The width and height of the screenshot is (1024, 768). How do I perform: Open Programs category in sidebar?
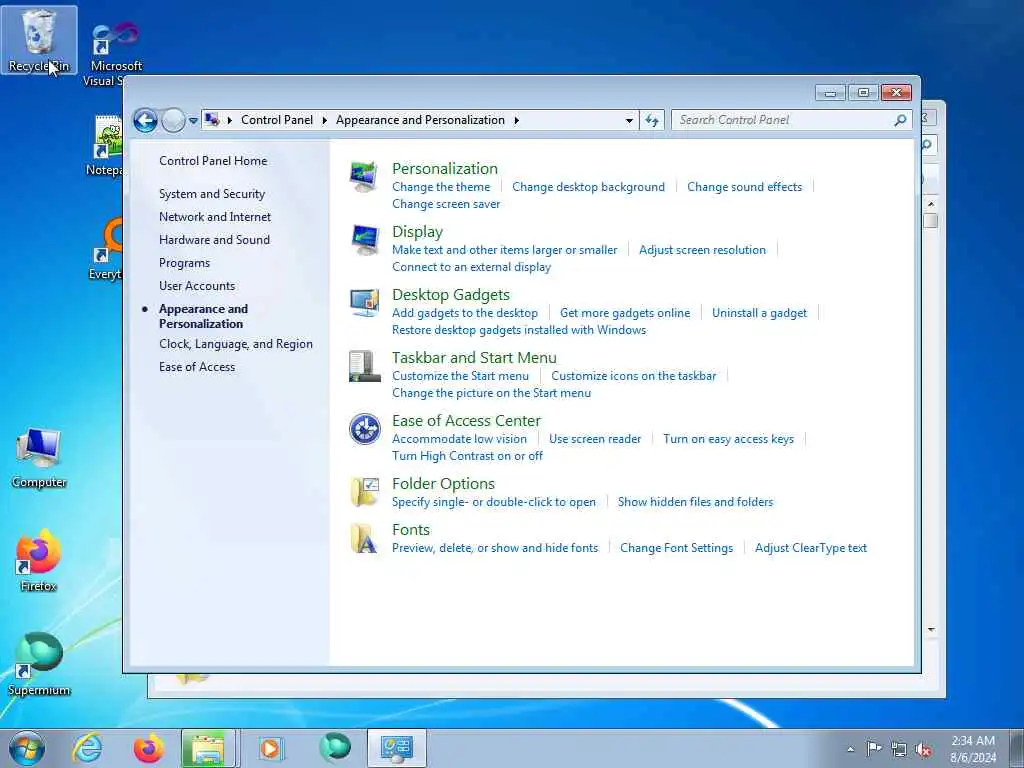185,263
